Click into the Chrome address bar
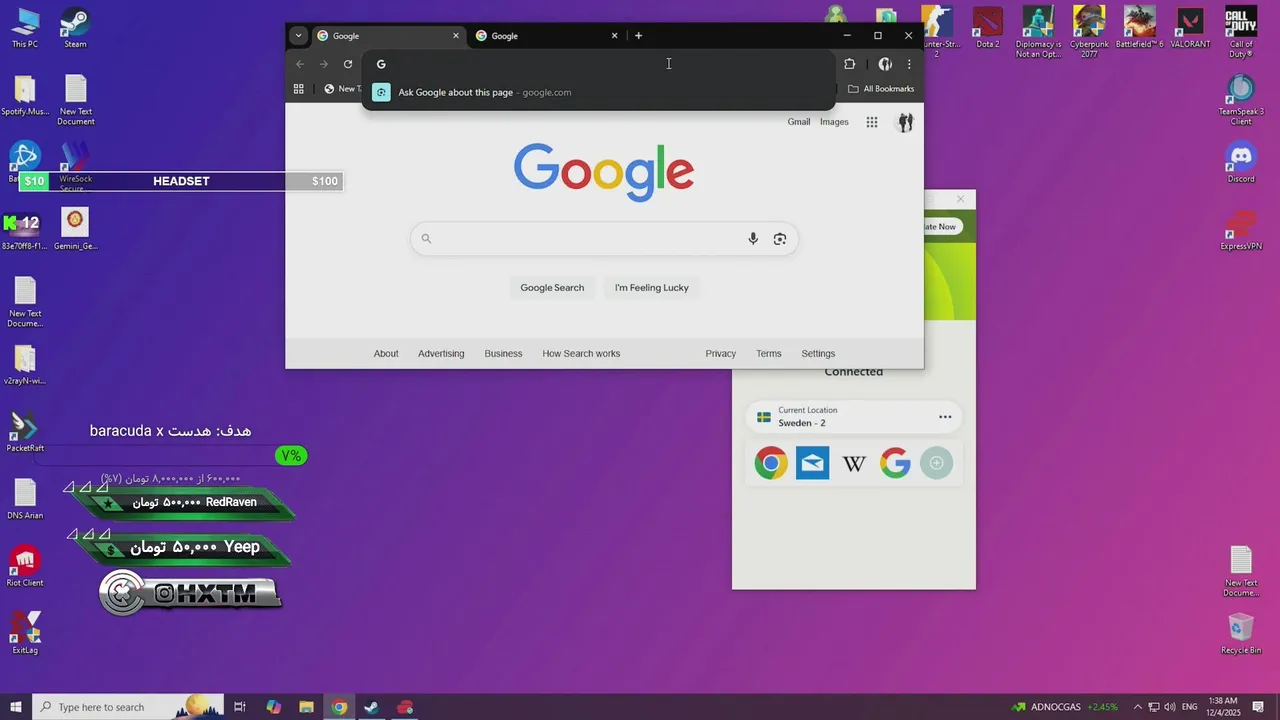Viewport: 1280px width, 720px height. 599,64
